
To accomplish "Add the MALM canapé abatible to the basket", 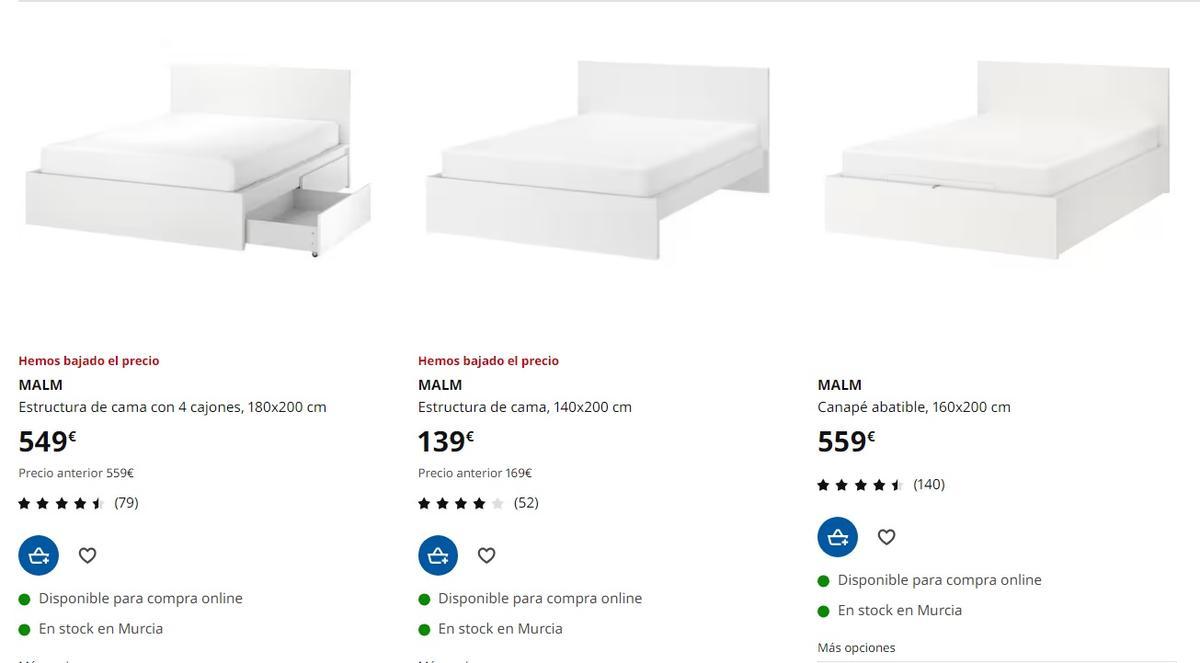I will [x=837, y=536].
